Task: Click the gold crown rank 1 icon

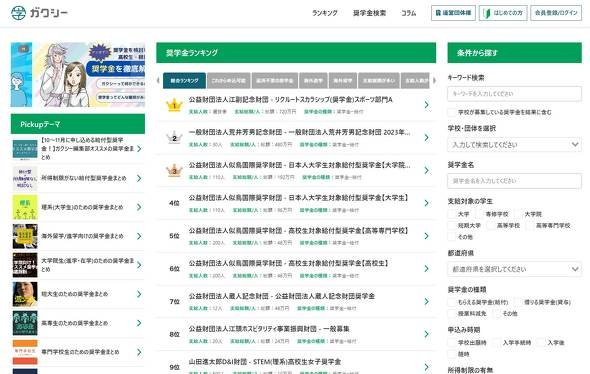Action: point(174,105)
